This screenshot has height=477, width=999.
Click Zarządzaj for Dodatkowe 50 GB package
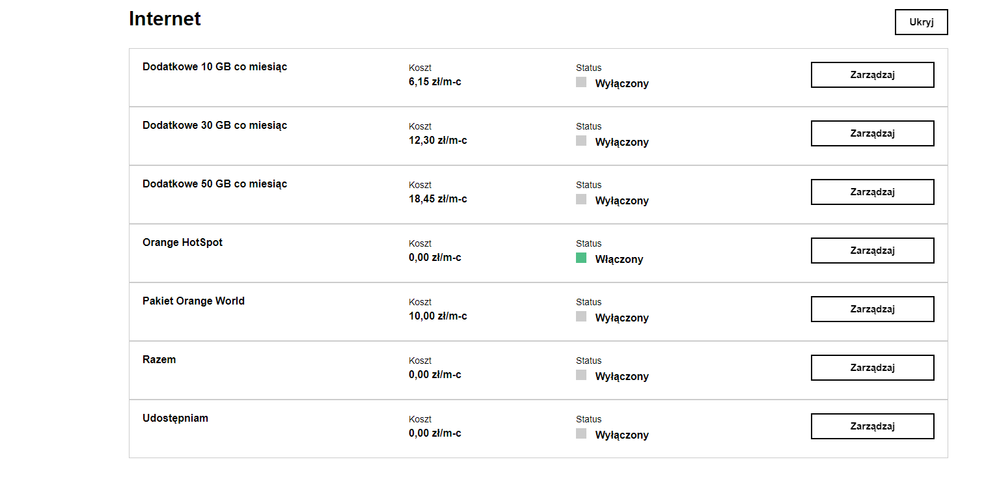point(872,192)
